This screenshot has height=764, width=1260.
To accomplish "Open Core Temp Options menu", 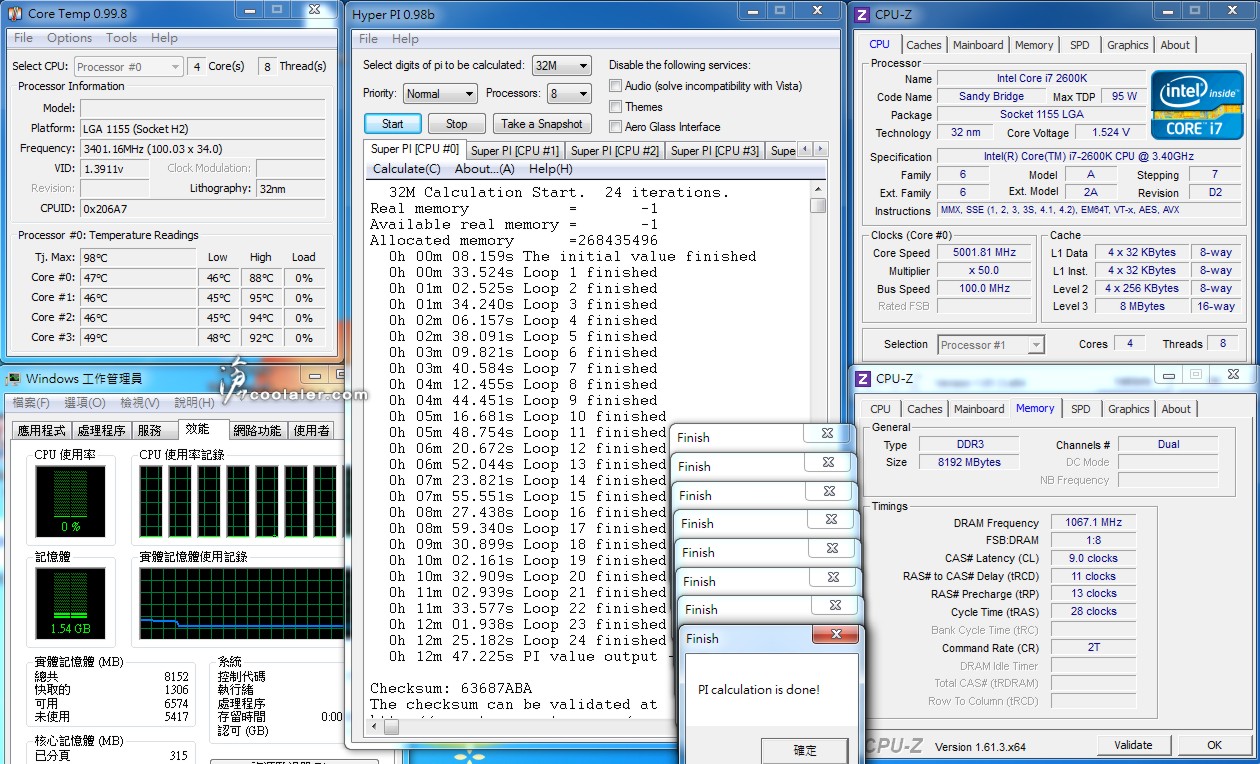I will (x=69, y=38).
